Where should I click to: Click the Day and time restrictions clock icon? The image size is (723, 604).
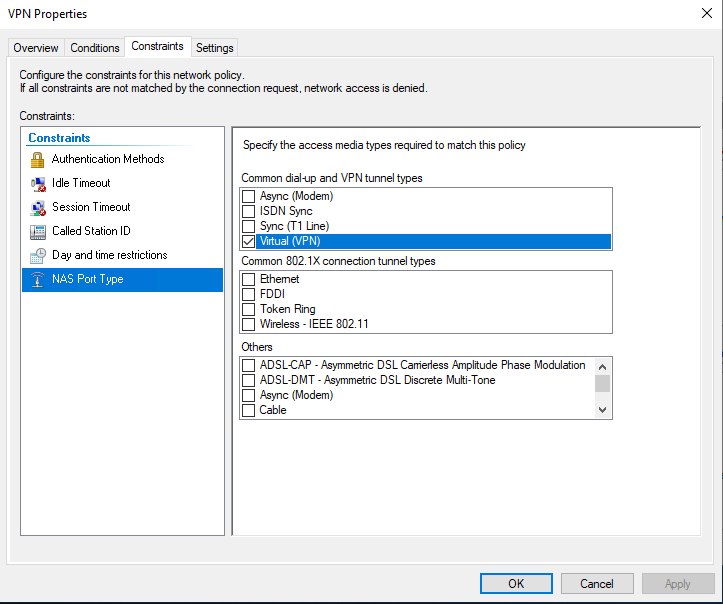point(38,256)
